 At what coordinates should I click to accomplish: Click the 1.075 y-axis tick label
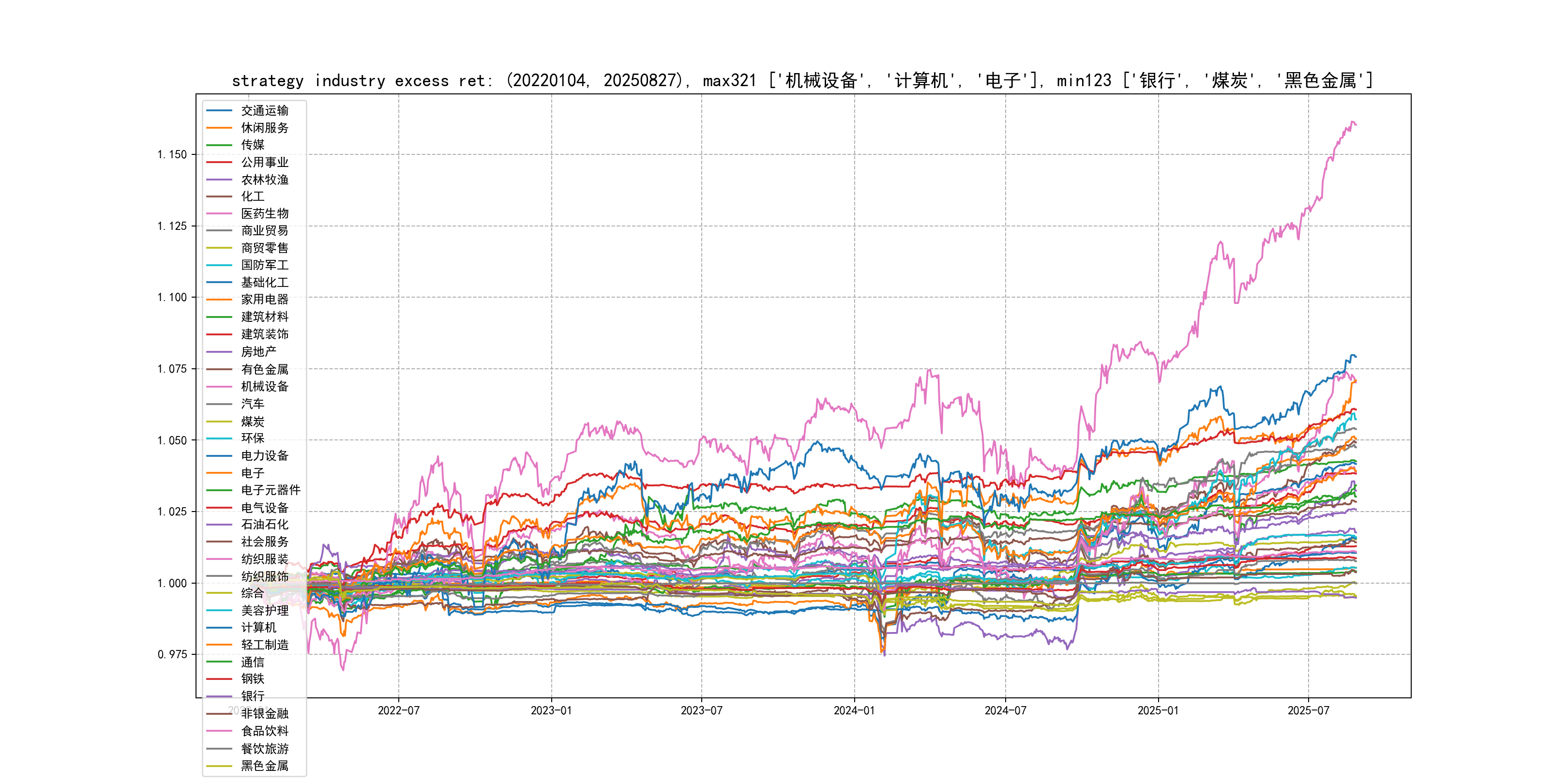point(172,369)
